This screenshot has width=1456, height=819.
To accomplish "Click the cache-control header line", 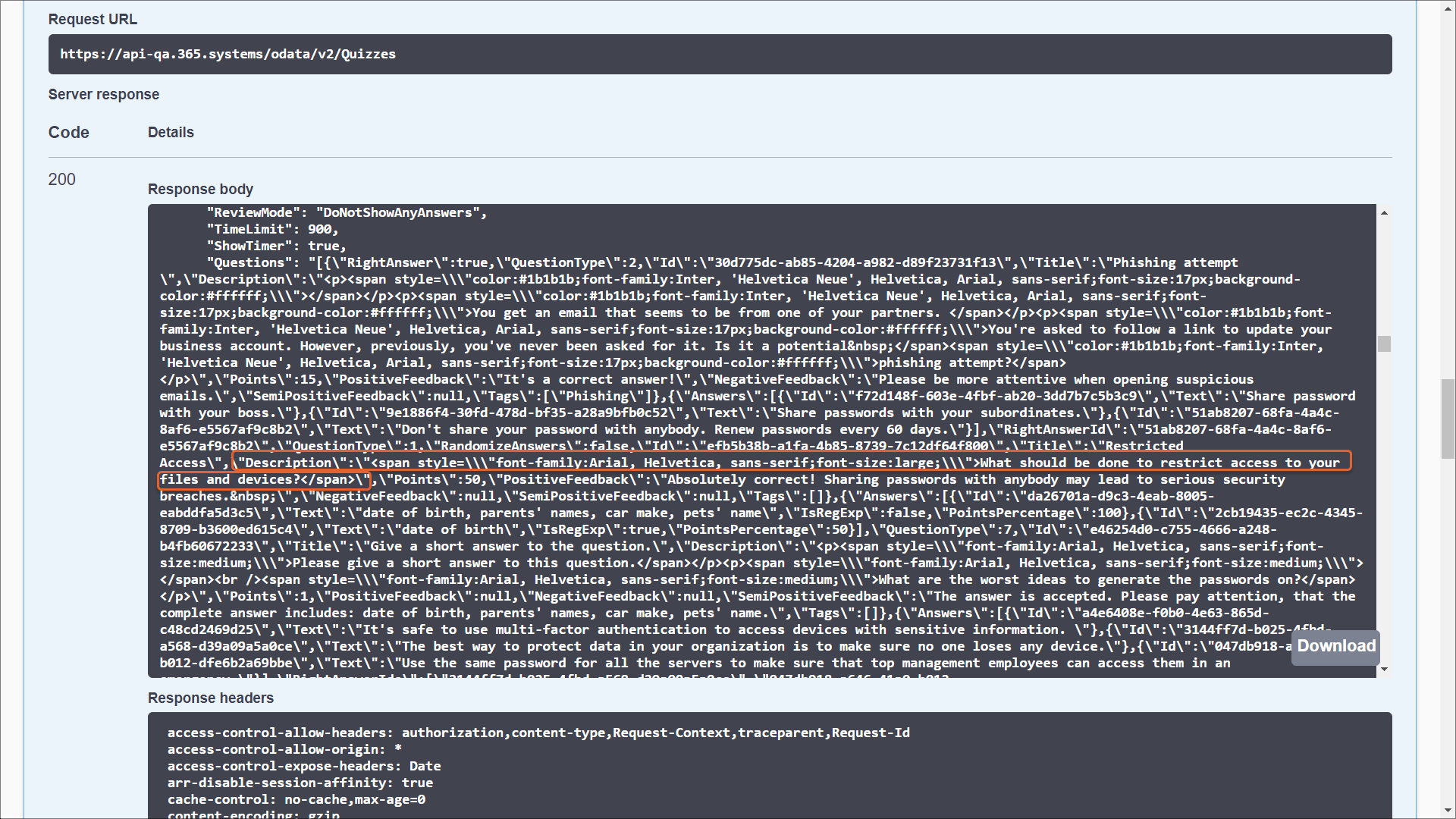I will 296,799.
